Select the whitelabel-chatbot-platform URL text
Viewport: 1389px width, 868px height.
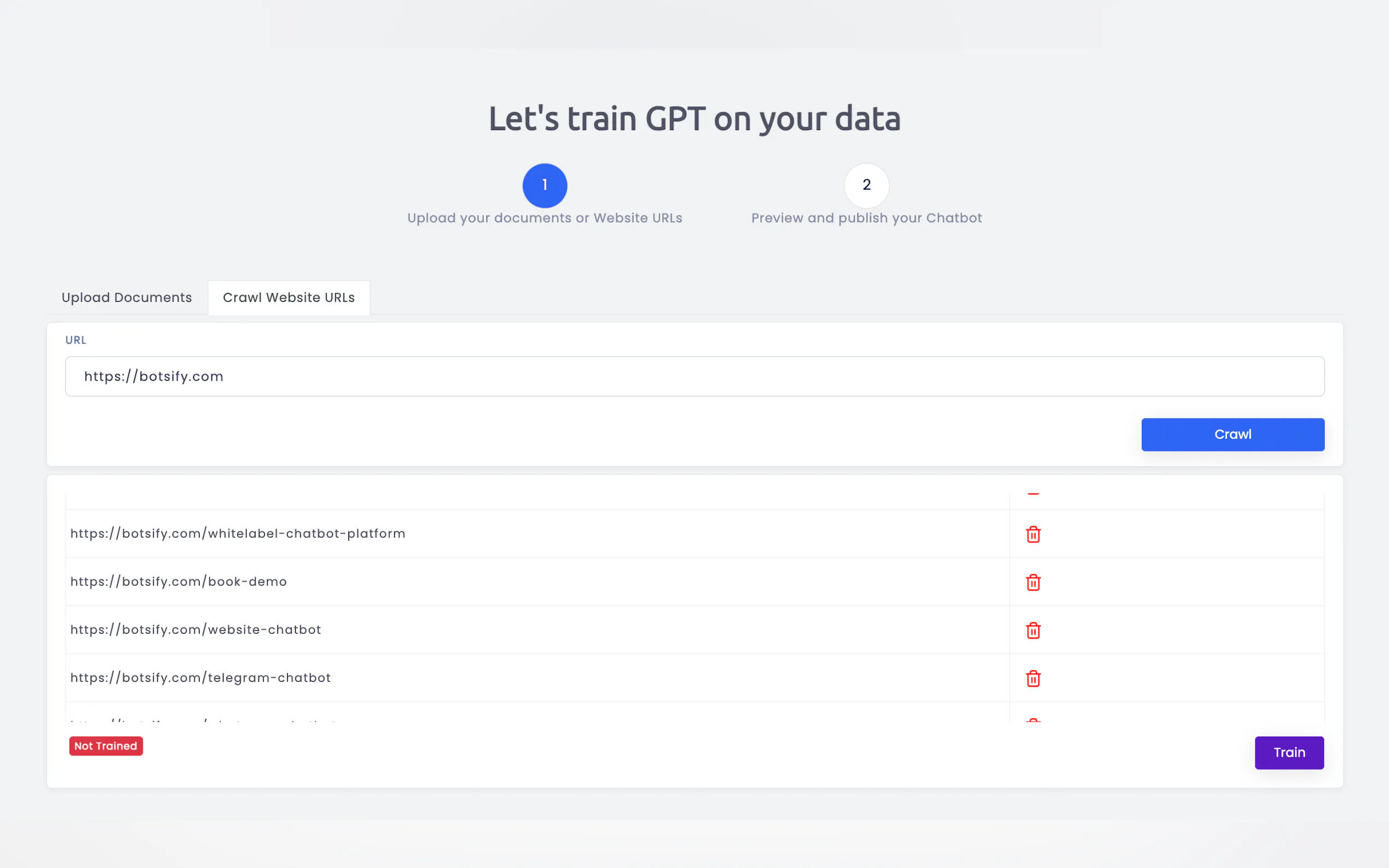click(x=238, y=533)
